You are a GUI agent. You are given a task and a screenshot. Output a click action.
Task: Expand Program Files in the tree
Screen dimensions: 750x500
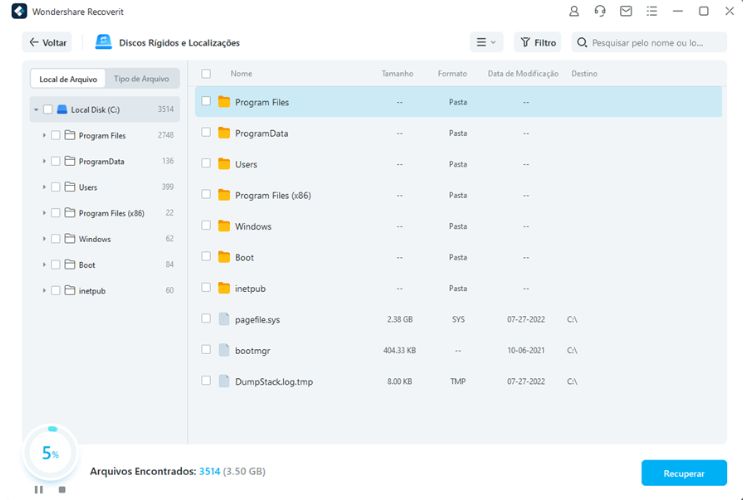point(44,135)
